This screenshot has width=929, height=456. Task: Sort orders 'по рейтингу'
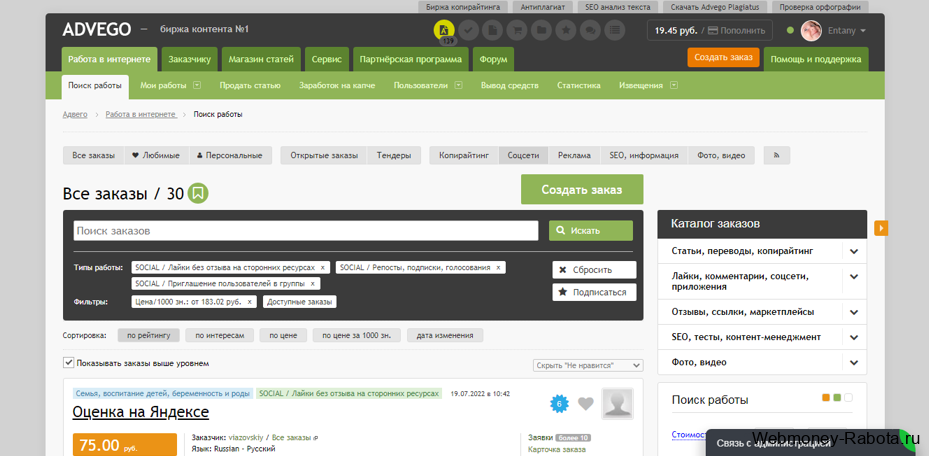[x=148, y=335]
